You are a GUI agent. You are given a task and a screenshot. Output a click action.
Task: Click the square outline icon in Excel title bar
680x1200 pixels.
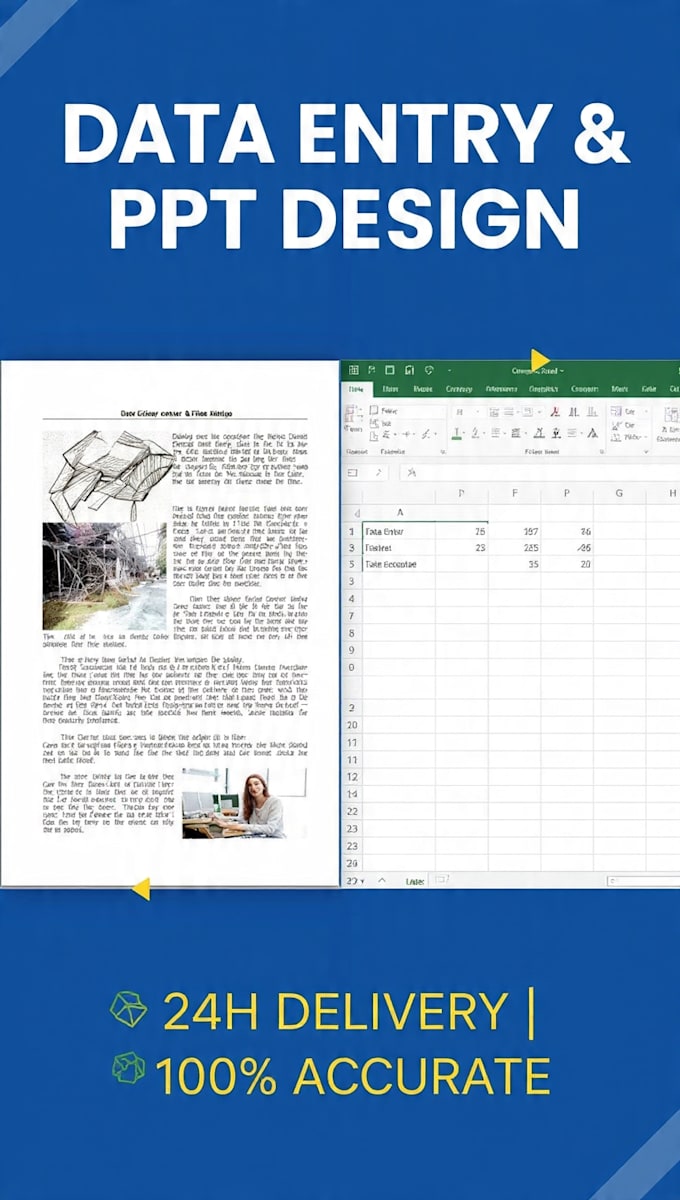389,369
